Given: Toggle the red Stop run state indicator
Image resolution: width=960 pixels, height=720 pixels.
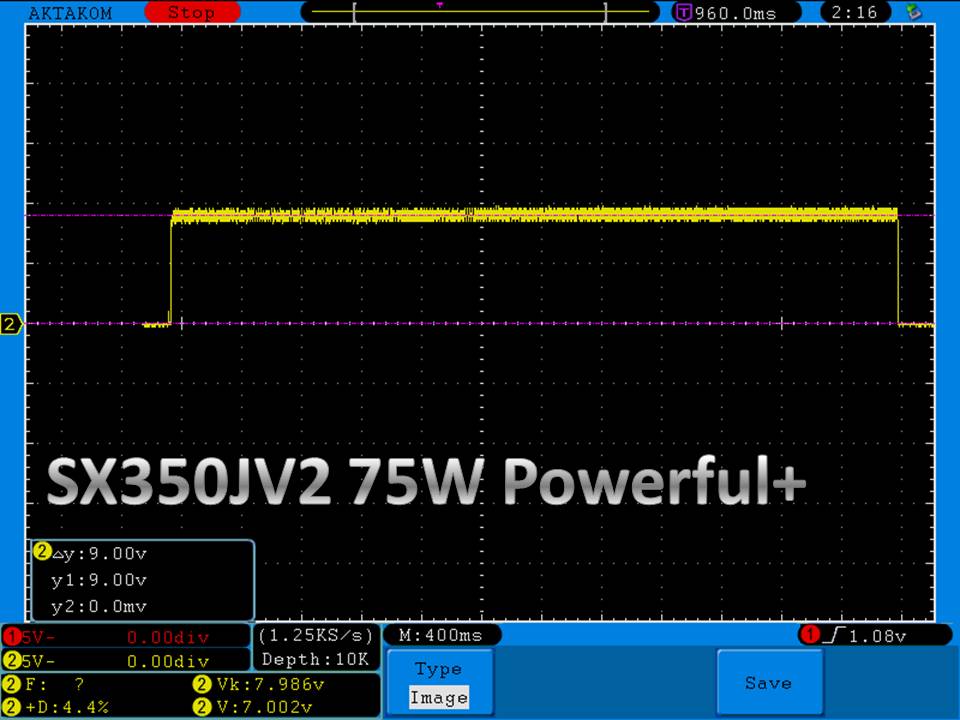Looking at the screenshot, I should pyautogui.click(x=190, y=13).
